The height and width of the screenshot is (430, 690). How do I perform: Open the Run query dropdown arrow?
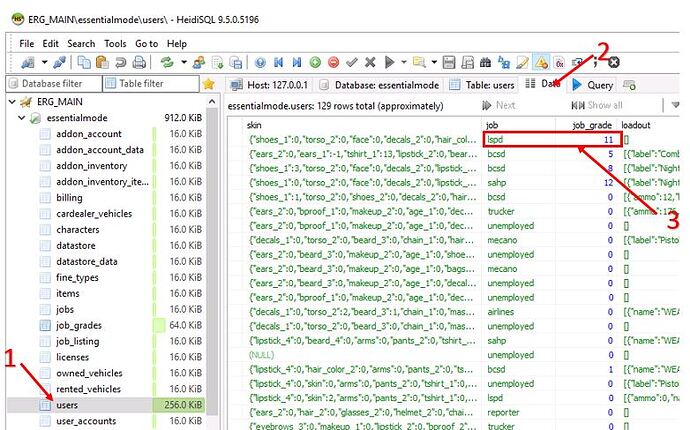click(404, 62)
